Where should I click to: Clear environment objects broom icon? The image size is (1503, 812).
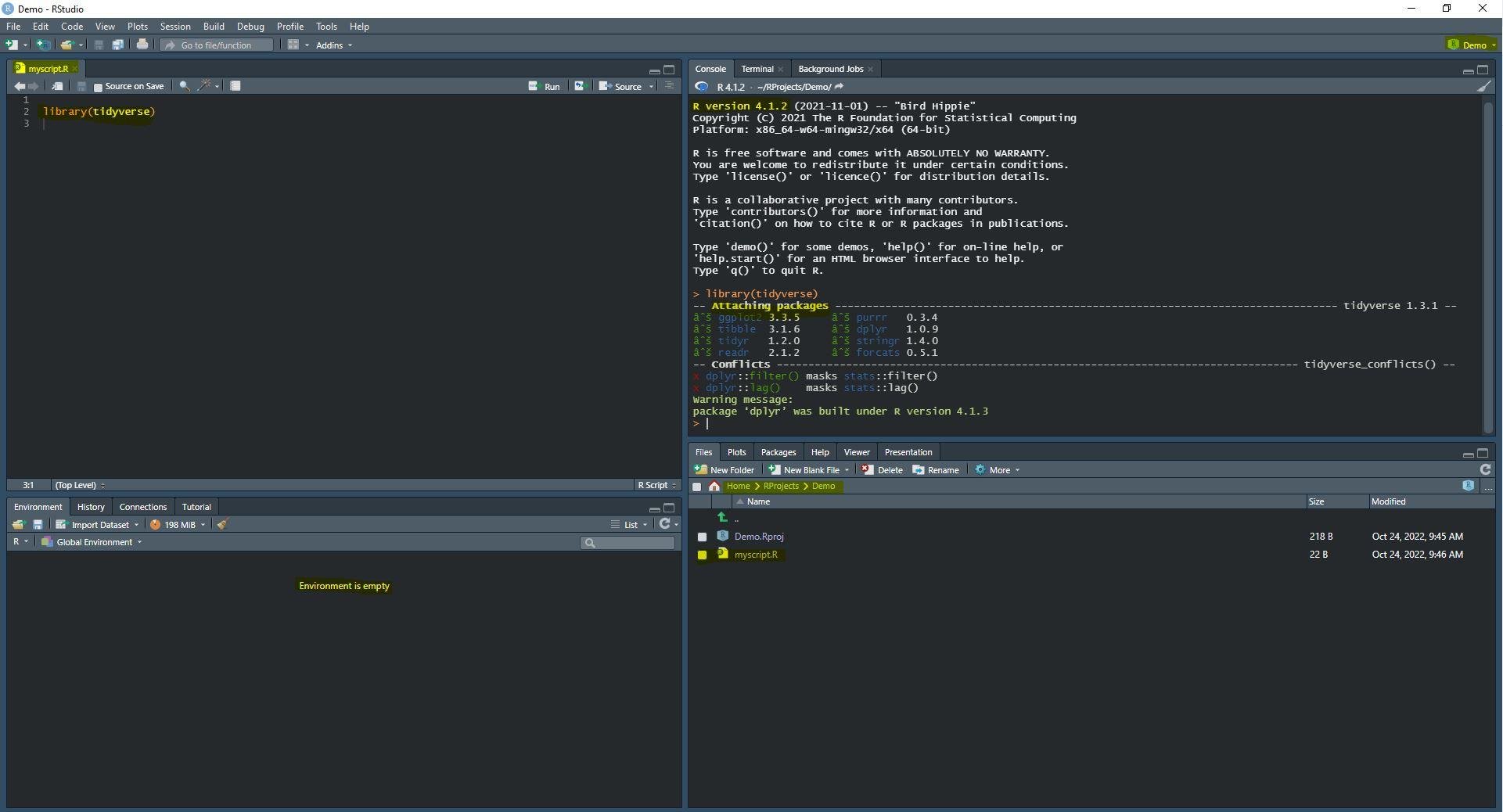(x=222, y=525)
